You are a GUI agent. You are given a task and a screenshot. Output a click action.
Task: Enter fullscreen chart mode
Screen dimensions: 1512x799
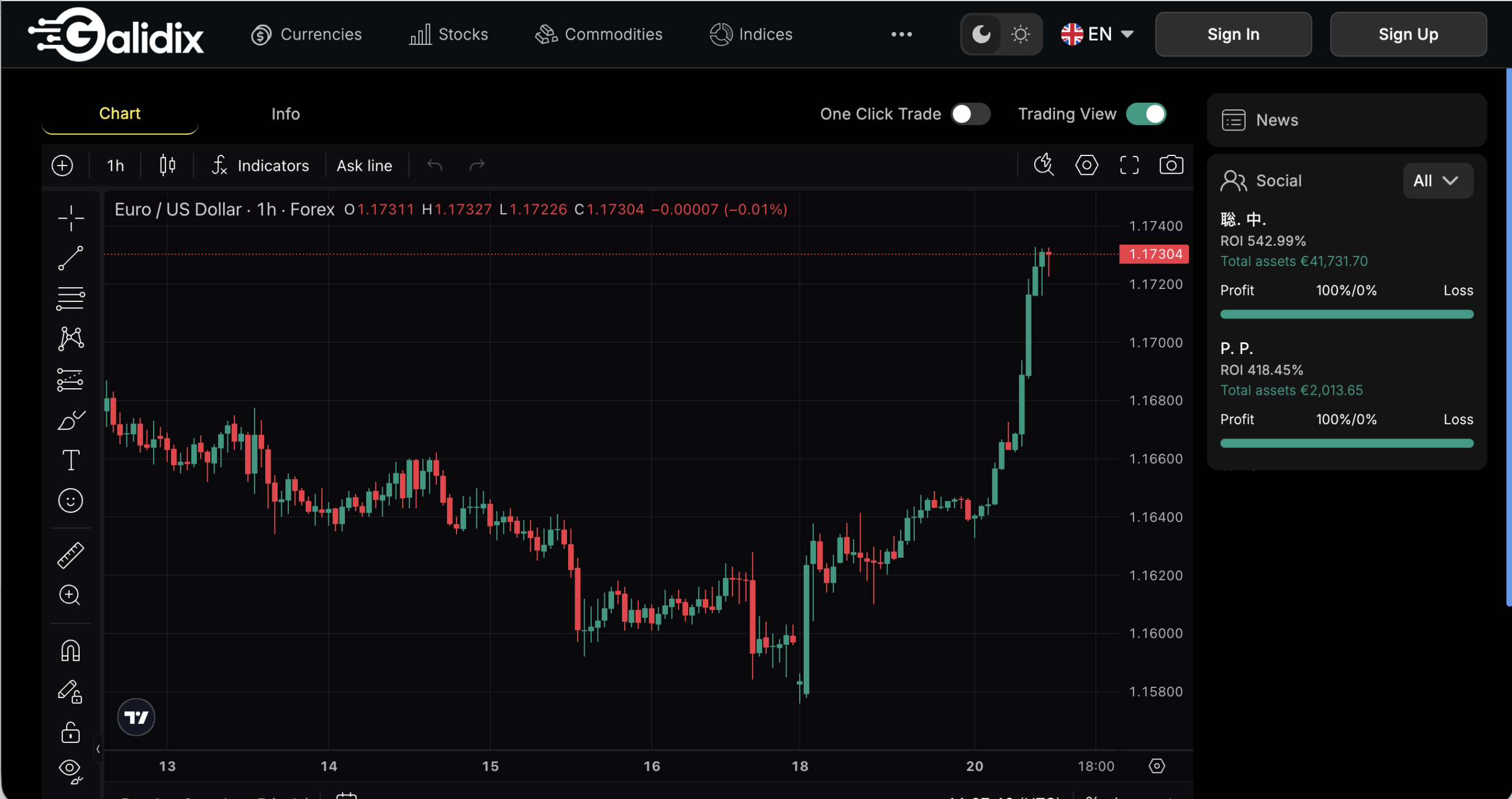point(1129,165)
